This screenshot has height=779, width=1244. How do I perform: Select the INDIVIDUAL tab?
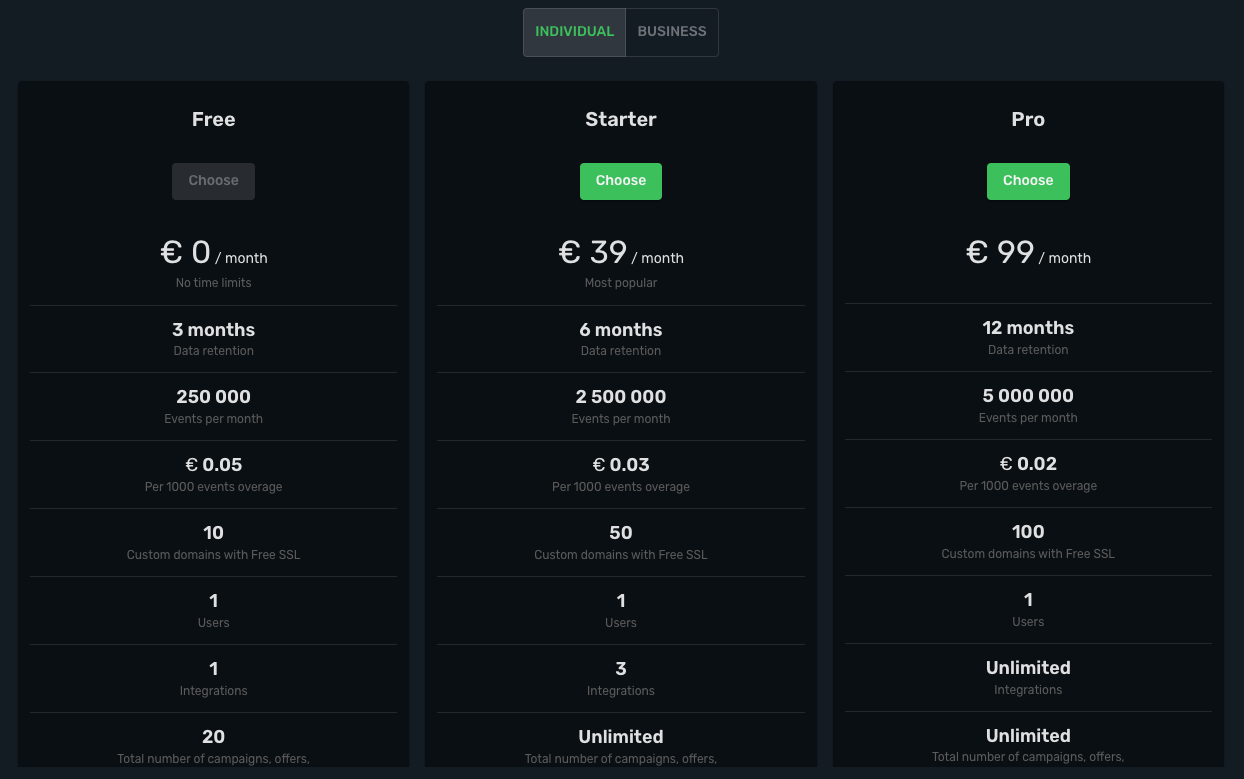[574, 31]
